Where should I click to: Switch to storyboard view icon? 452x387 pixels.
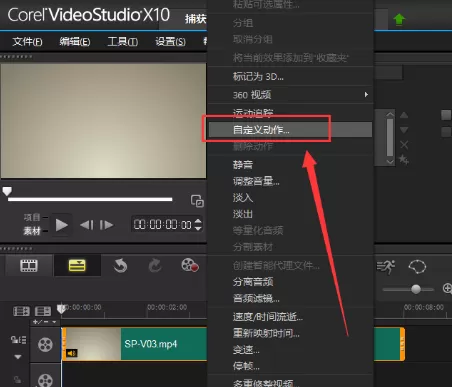[x=29, y=266]
